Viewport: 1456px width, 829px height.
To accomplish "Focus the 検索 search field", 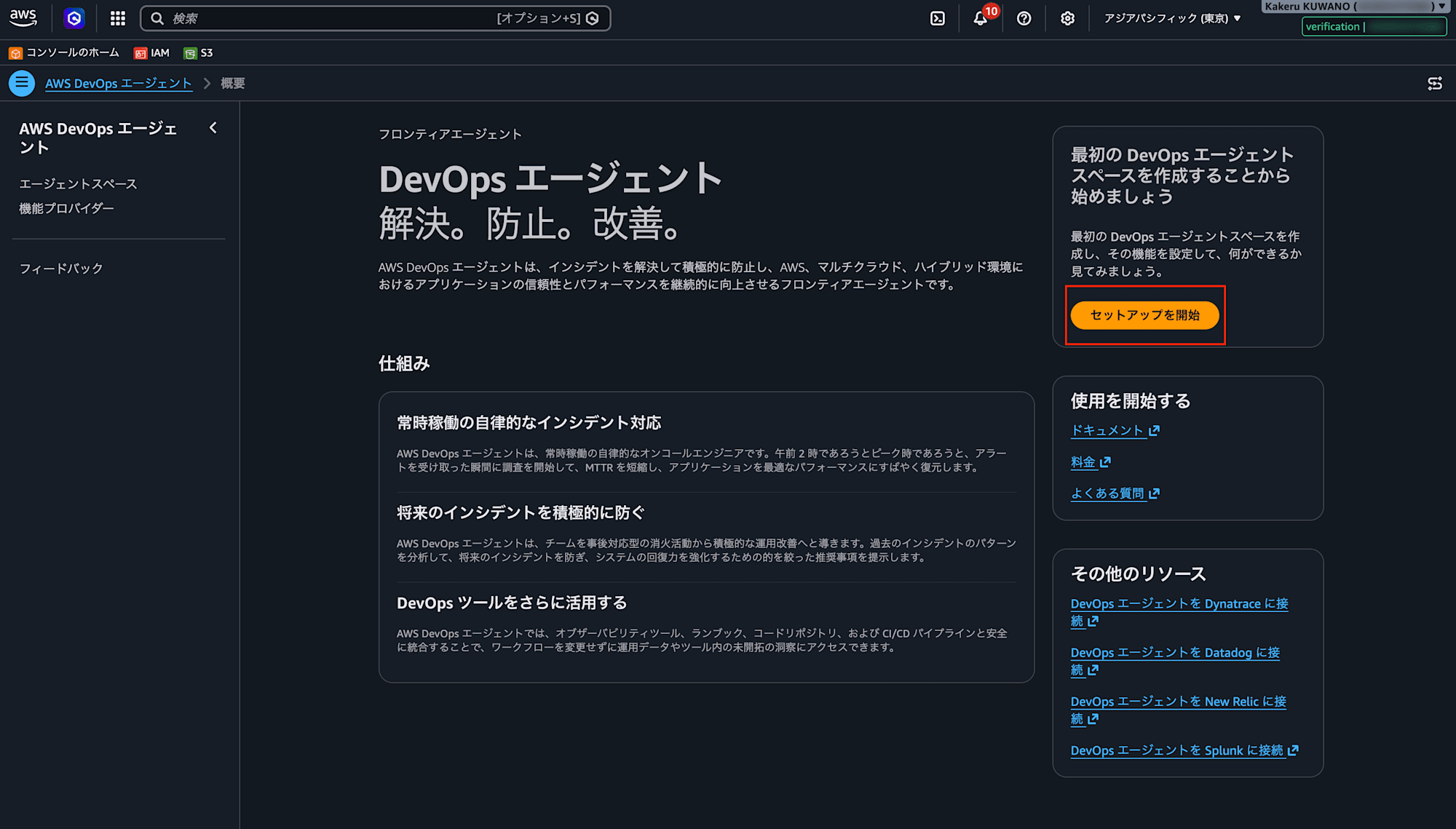I will pos(375,18).
